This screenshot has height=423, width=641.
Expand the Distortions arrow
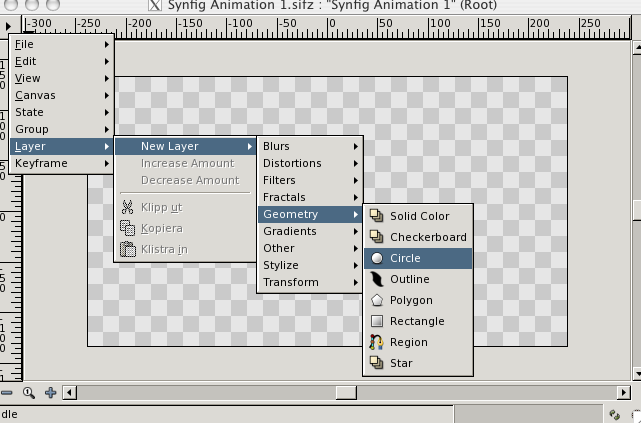coord(356,163)
